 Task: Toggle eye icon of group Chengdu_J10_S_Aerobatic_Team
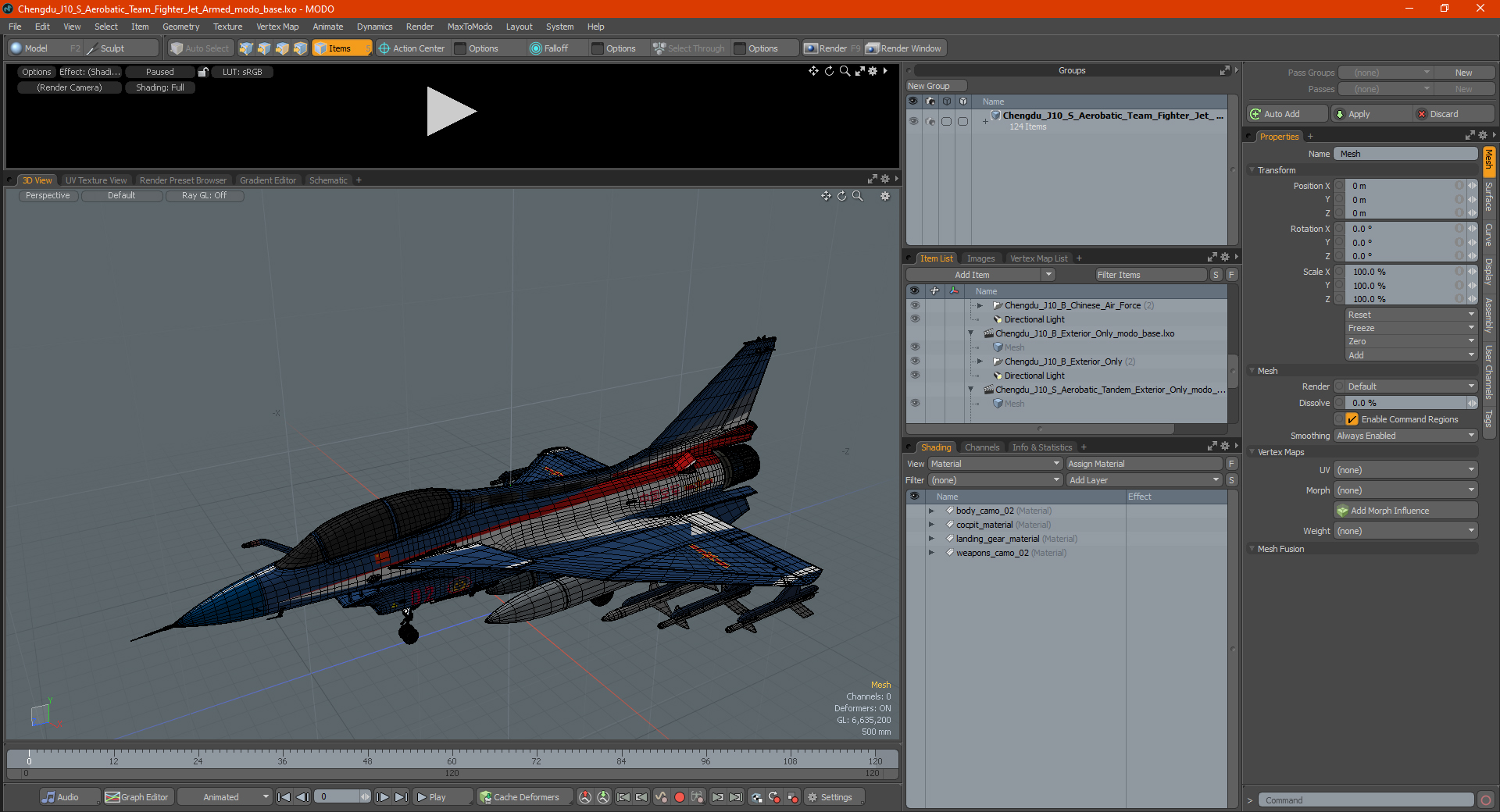pyautogui.click(x=913, y=121)
